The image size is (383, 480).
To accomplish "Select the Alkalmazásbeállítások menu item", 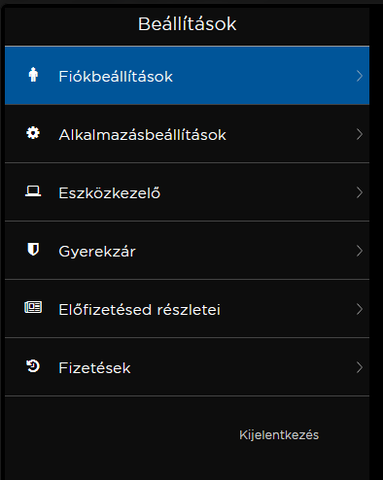I will coord(187,134).
